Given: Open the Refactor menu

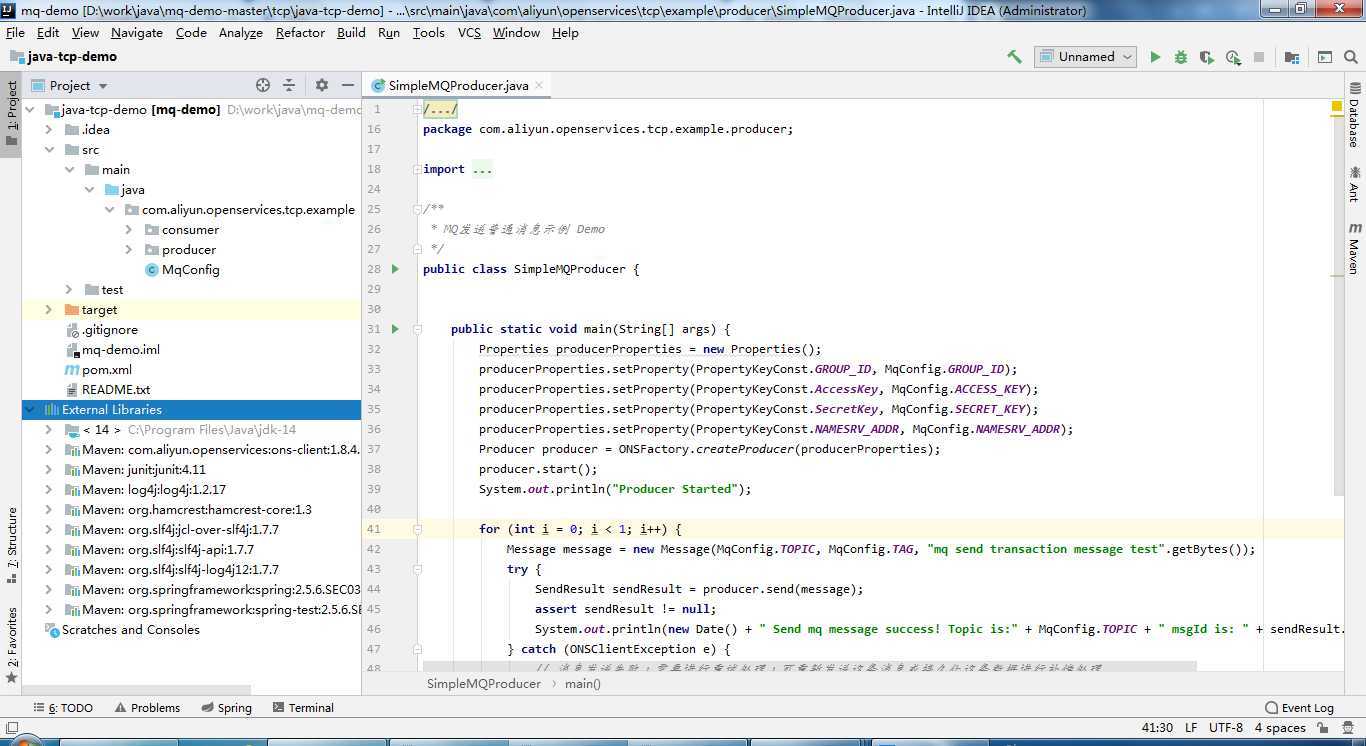Looking at the screenshot, I should tap(300, 32).
